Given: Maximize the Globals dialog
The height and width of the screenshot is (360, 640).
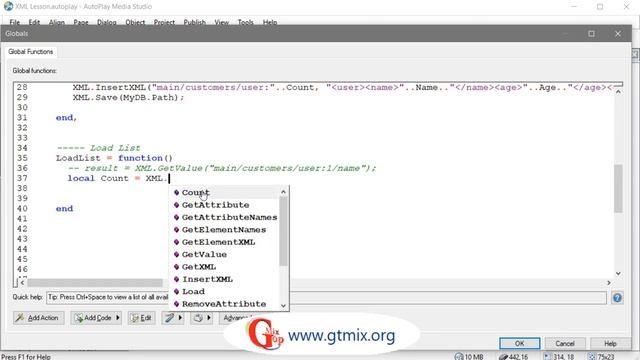Looking at the screenshot, I should click(591, 33).
